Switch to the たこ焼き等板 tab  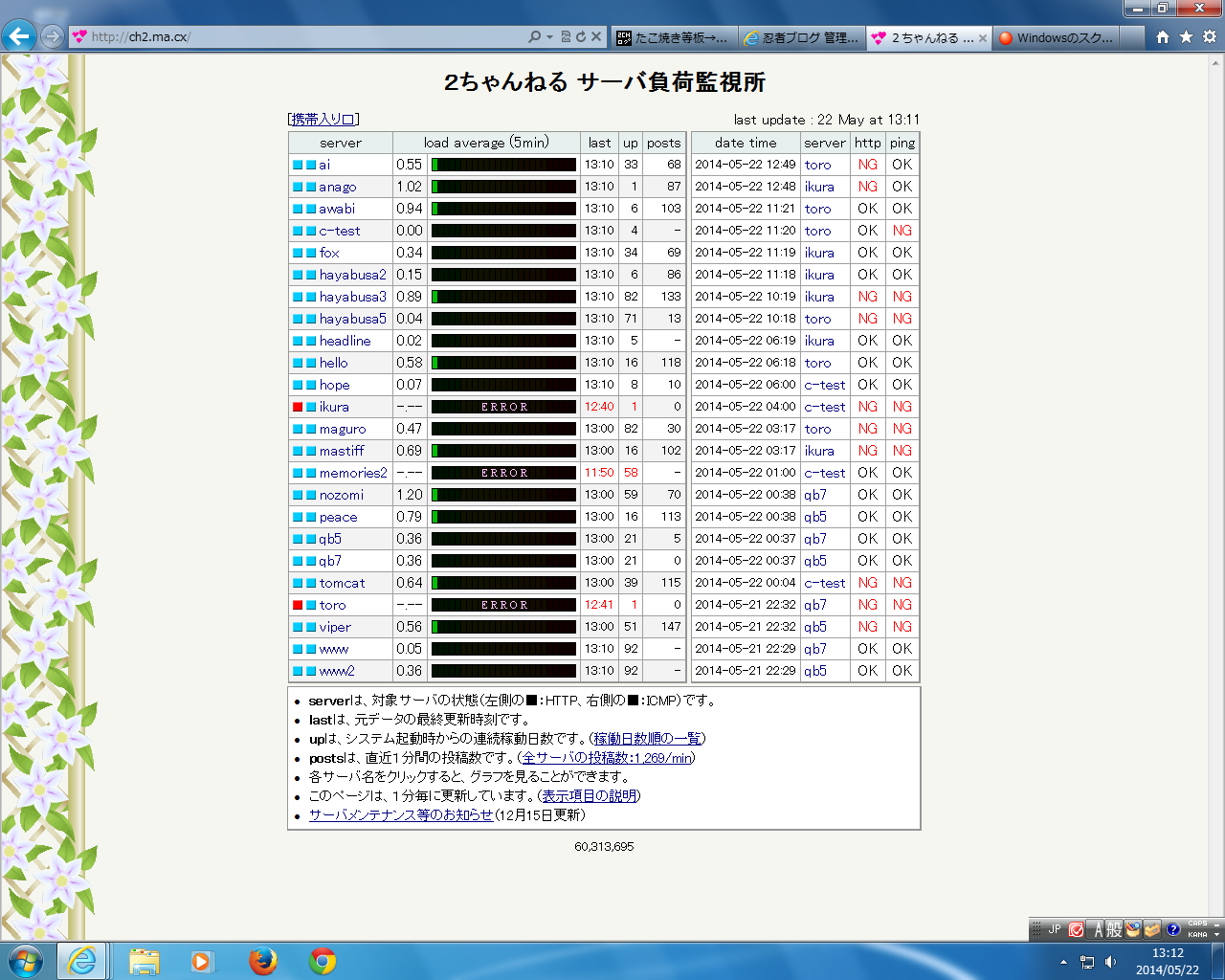click(x=674, y=37)
